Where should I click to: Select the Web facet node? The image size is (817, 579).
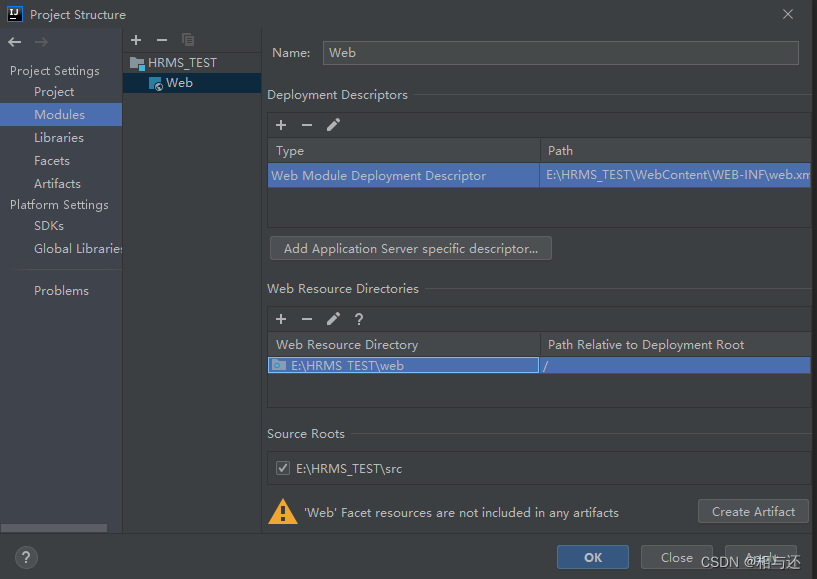click(x=192, y=83)
